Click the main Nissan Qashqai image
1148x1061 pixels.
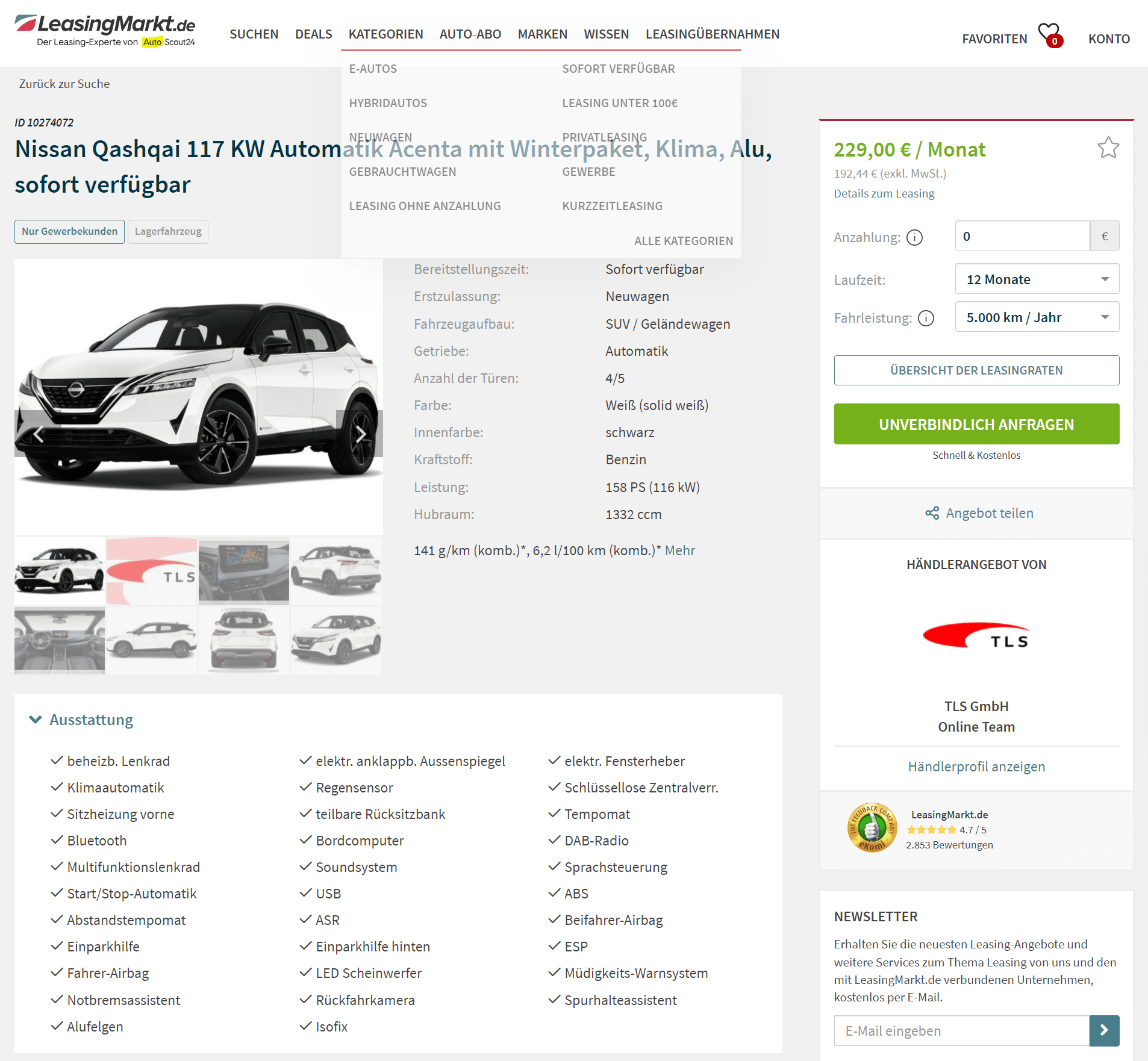pos(199,397)
